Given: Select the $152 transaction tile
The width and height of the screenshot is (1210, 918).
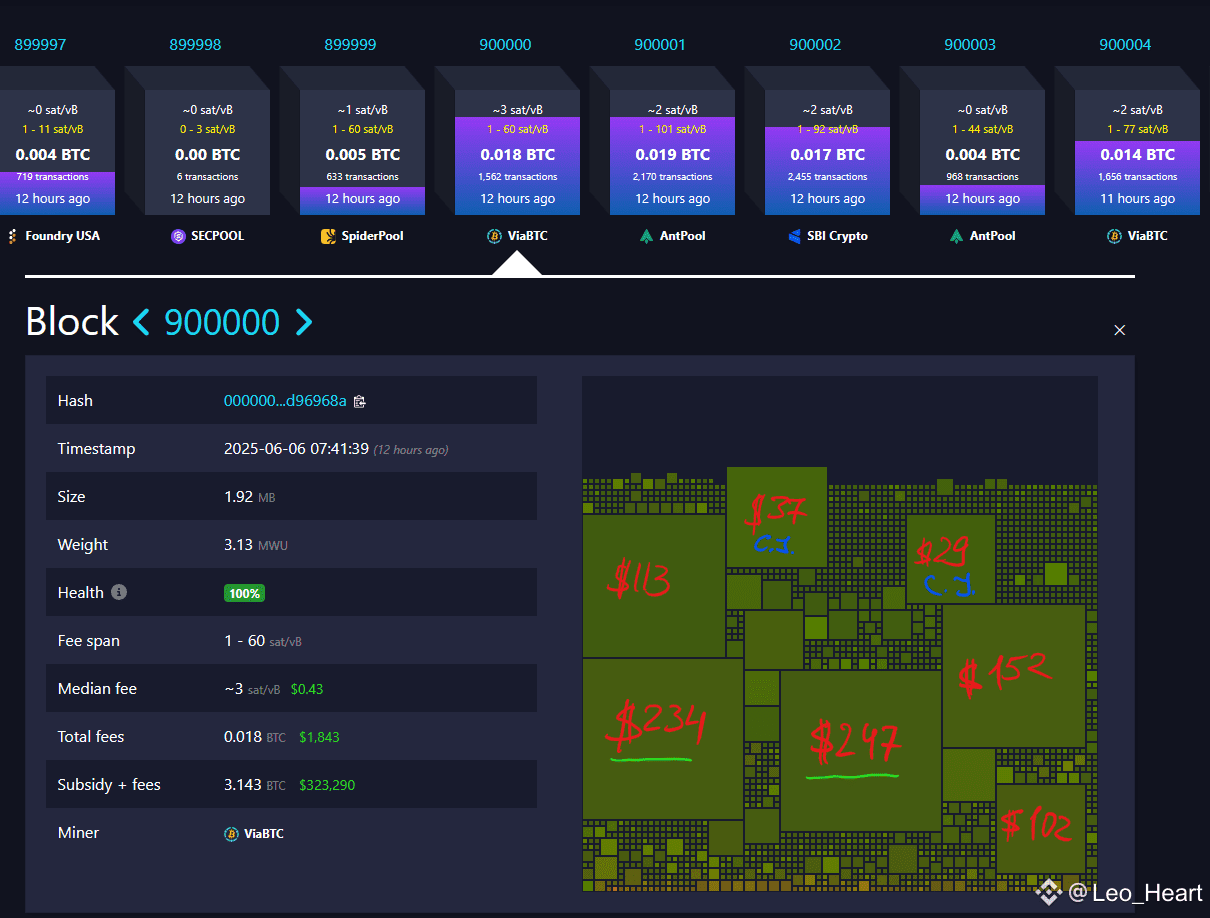Looking at the screenshot, I should point(1016,676).
